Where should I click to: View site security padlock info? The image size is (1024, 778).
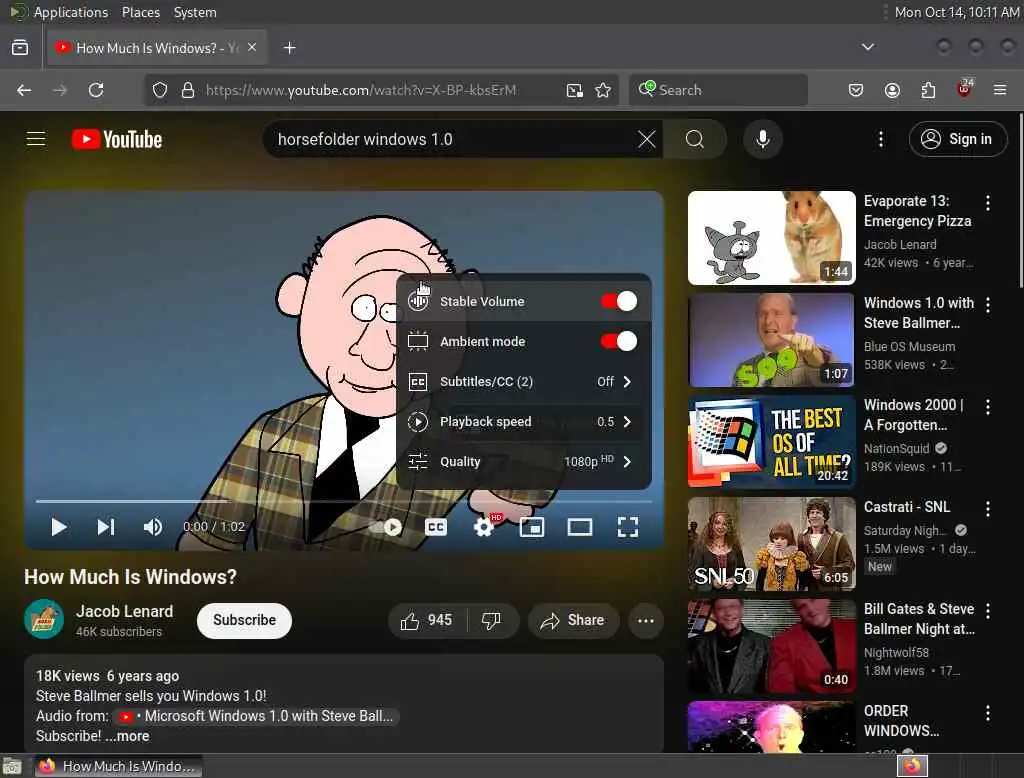[187, 90]
